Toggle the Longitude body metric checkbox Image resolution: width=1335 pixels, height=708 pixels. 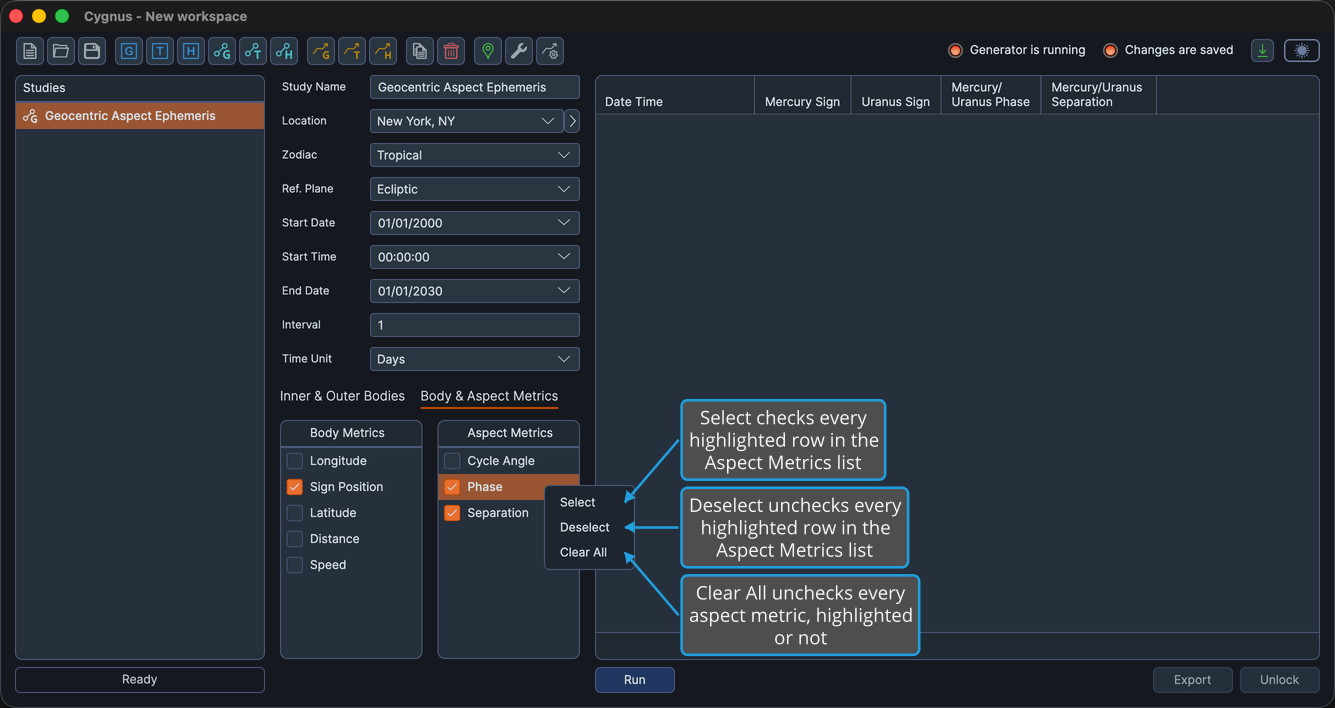click(295, 461)
